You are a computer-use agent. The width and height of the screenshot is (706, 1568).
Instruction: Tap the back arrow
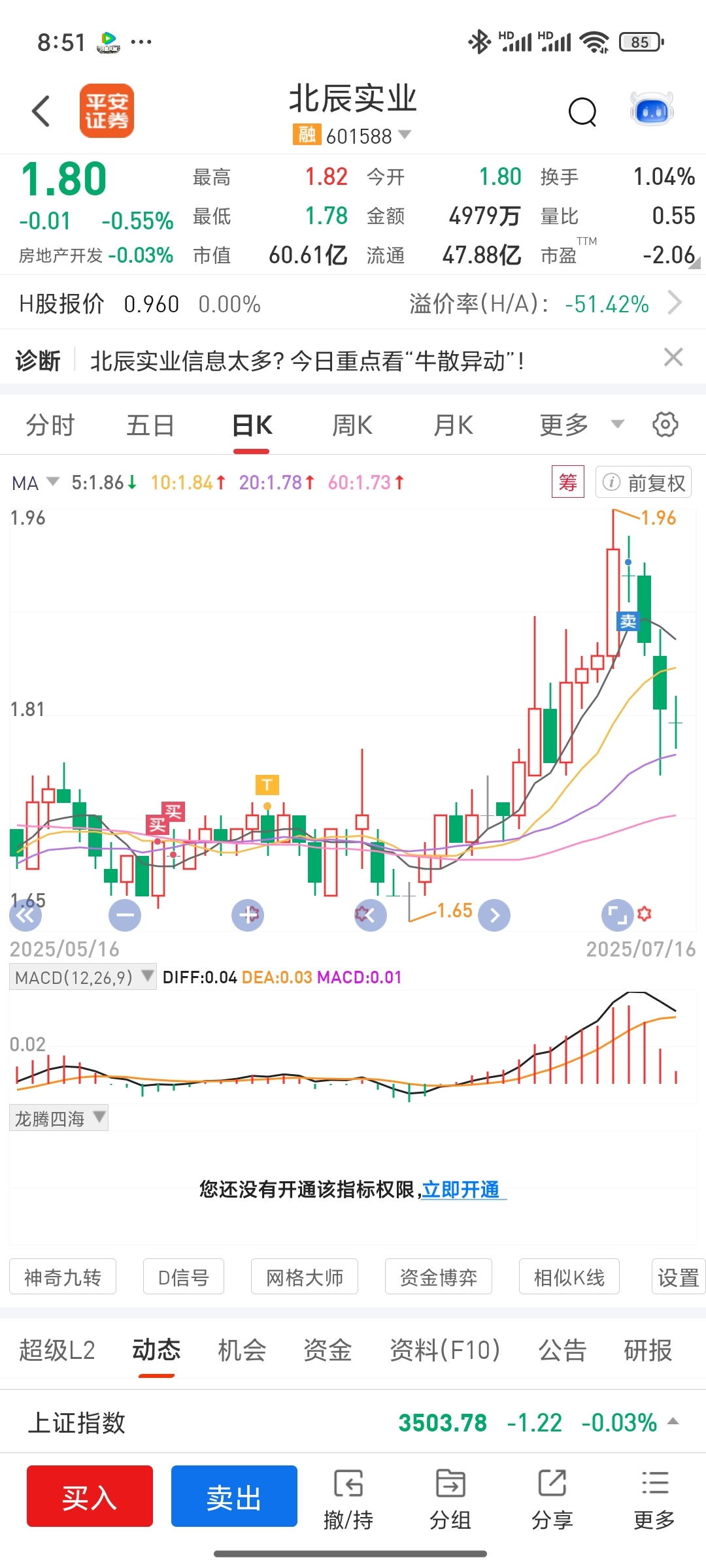(x=41, y=111)
